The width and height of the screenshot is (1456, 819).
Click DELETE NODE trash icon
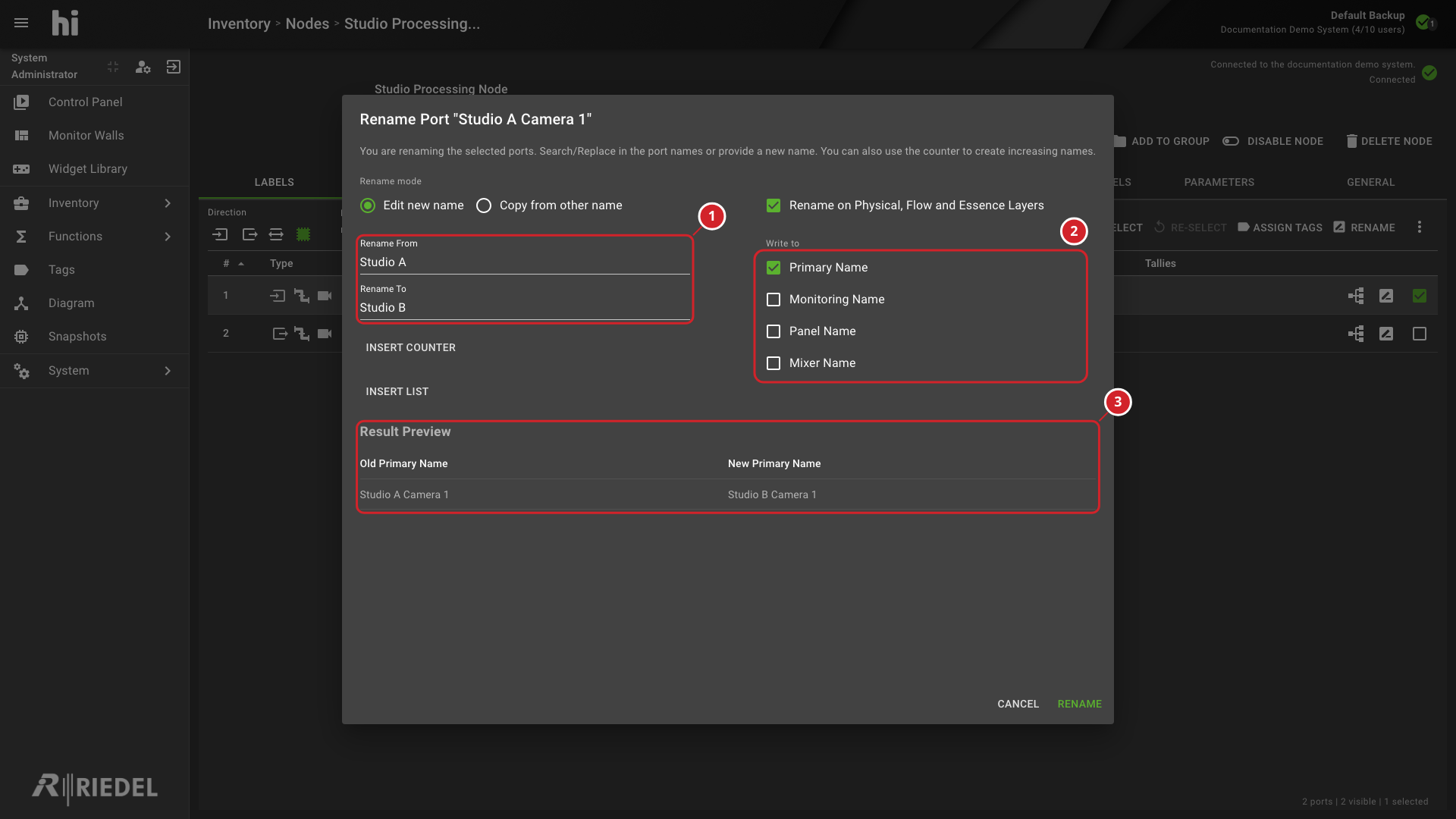point(1351,141)
